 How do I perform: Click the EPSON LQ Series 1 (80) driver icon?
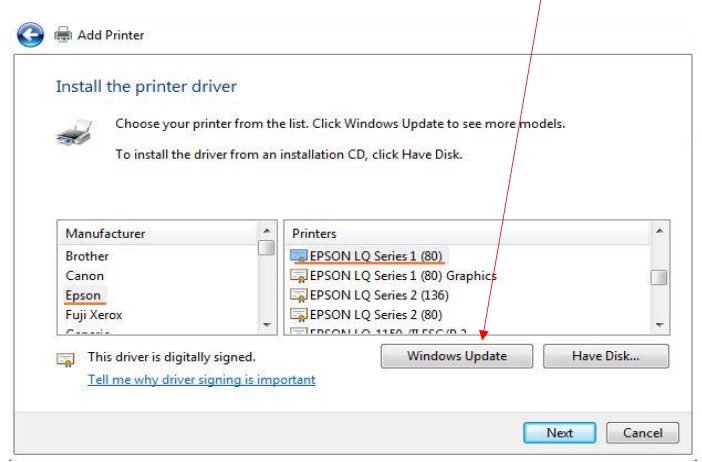298,256
